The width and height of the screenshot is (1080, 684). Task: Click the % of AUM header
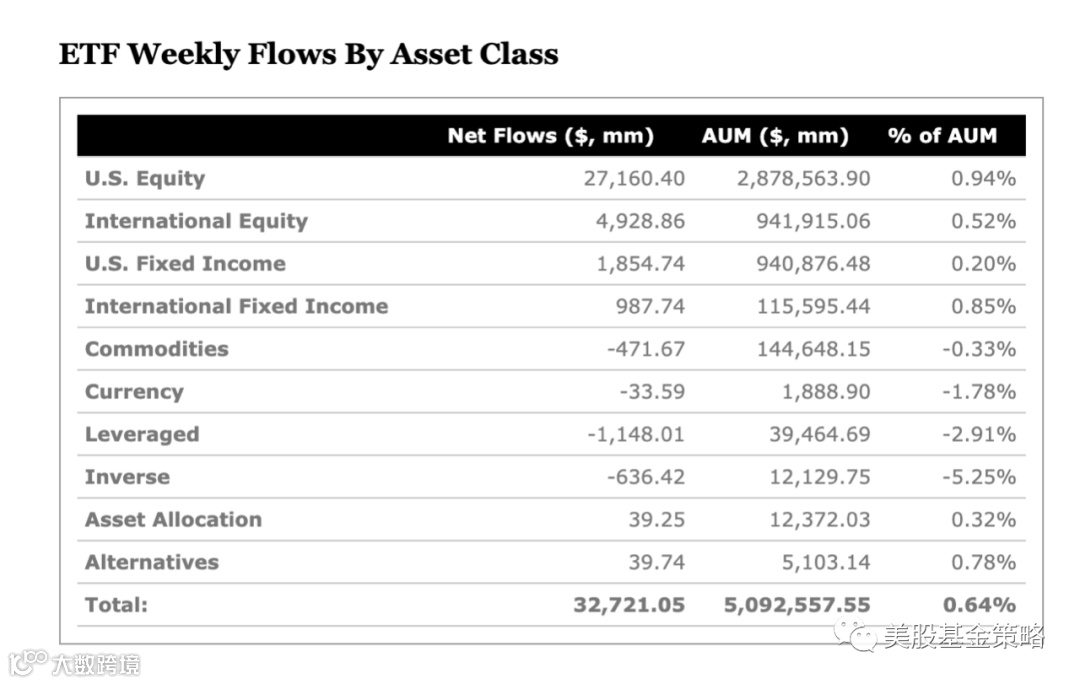tap(942, 136)
